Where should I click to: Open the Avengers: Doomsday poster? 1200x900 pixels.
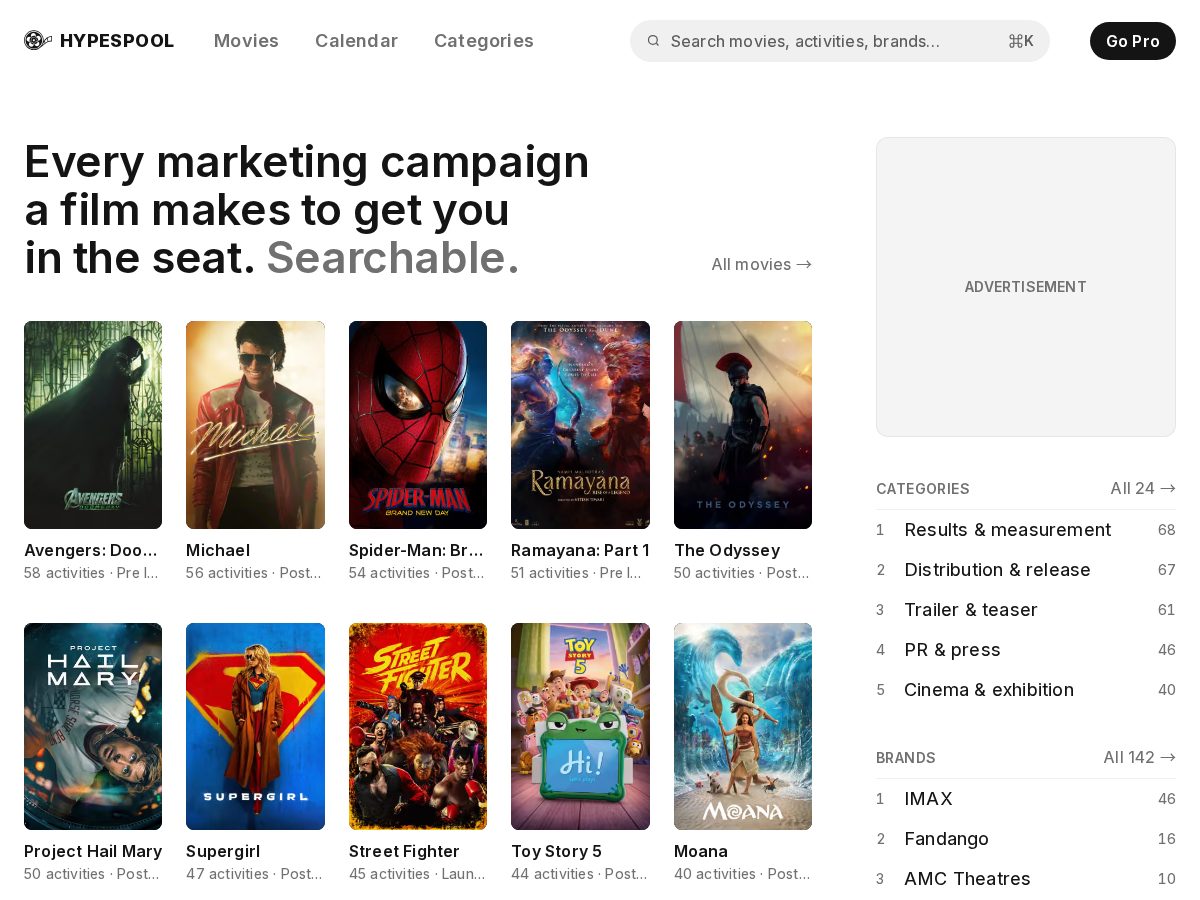(x=93, y=425)
